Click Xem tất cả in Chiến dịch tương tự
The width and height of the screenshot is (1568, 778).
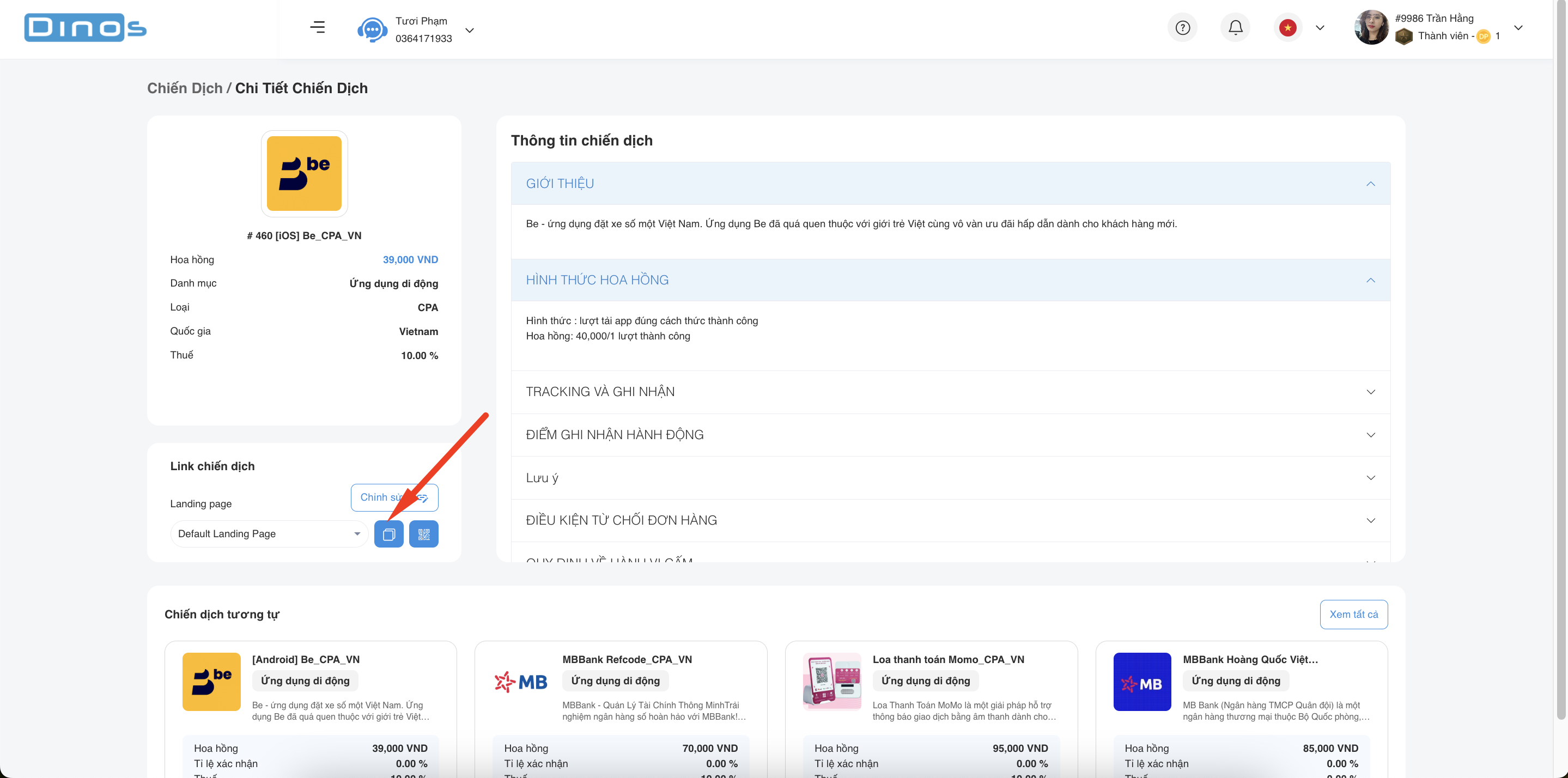(x=1354, y=614)
